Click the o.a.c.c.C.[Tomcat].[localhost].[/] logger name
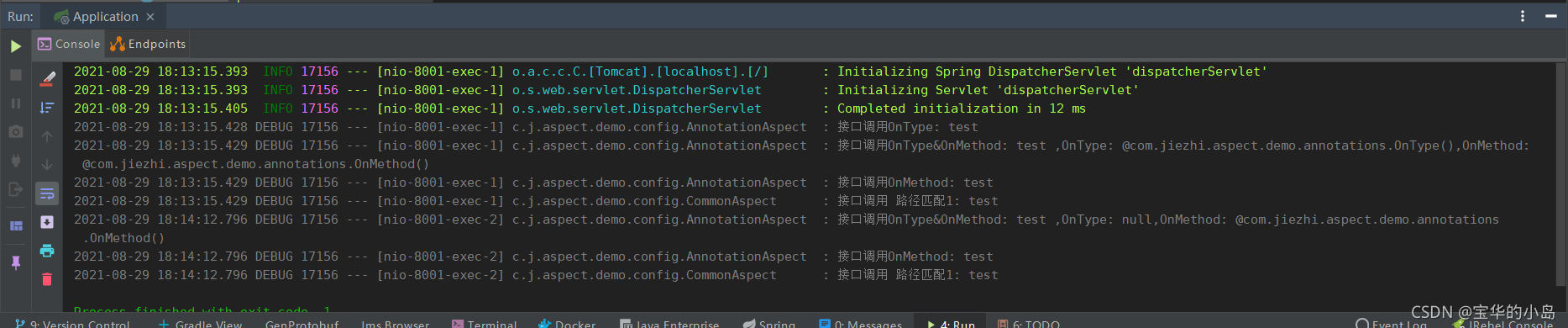Screen dimensions: 1568x328 pos(640,71)
